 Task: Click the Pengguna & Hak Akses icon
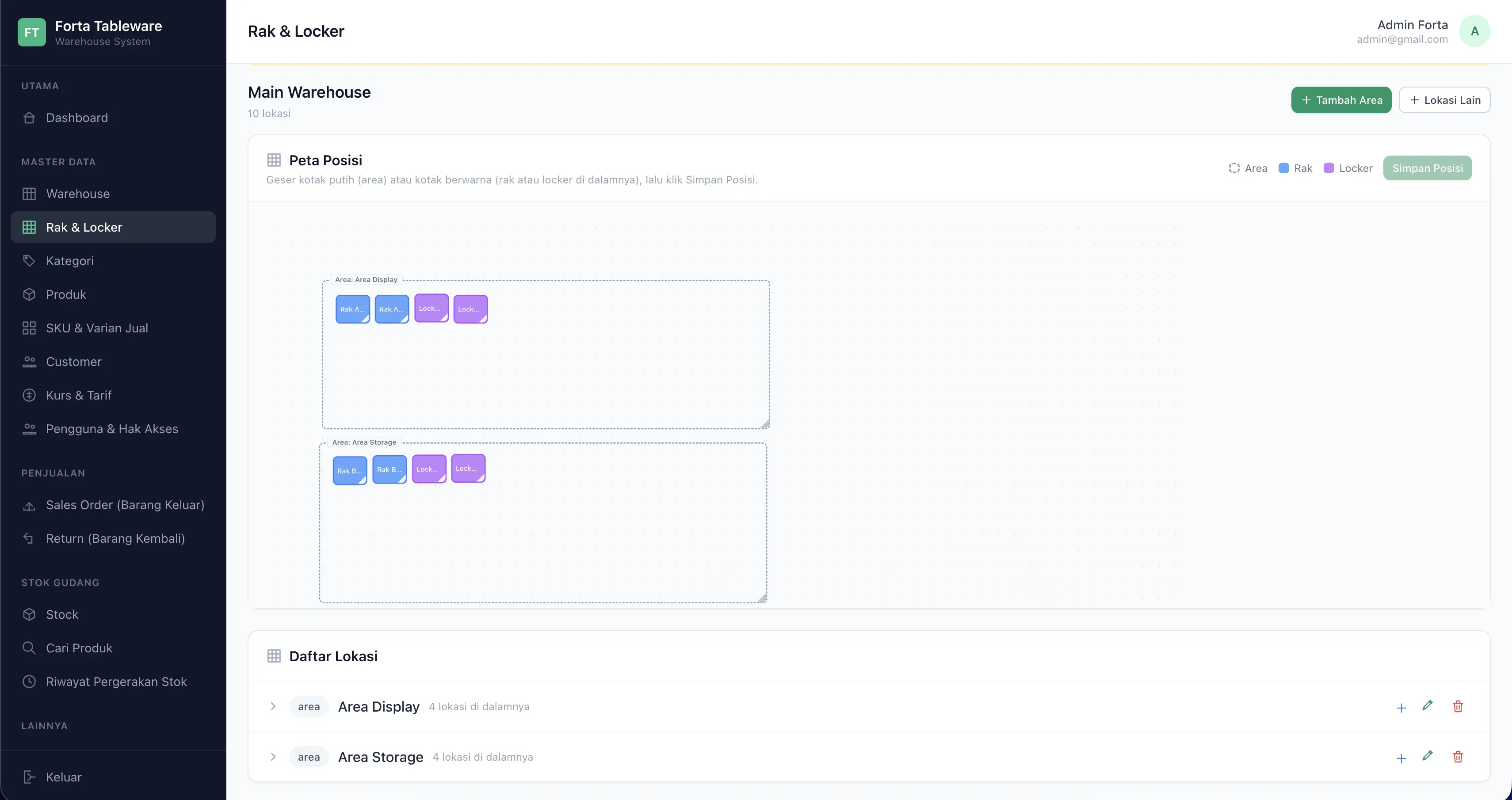coord(29,429)
